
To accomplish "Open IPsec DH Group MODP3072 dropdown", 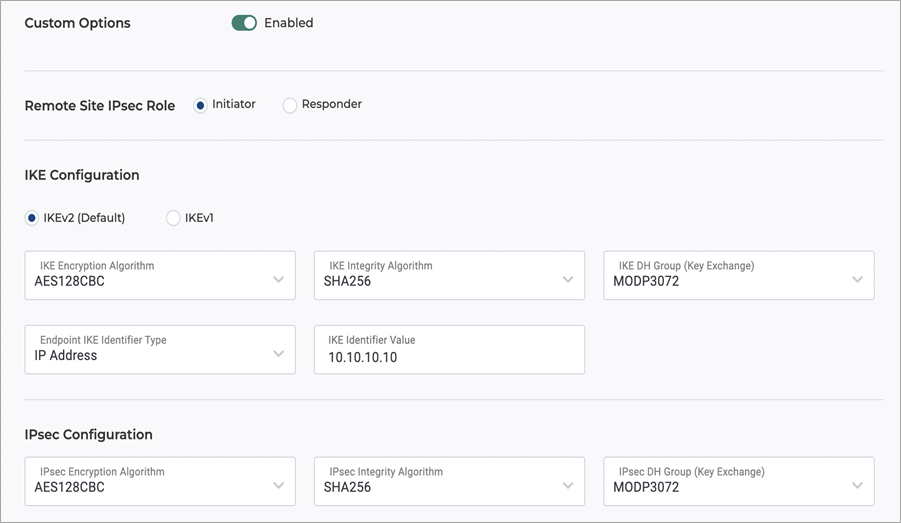I will point(739,482).
